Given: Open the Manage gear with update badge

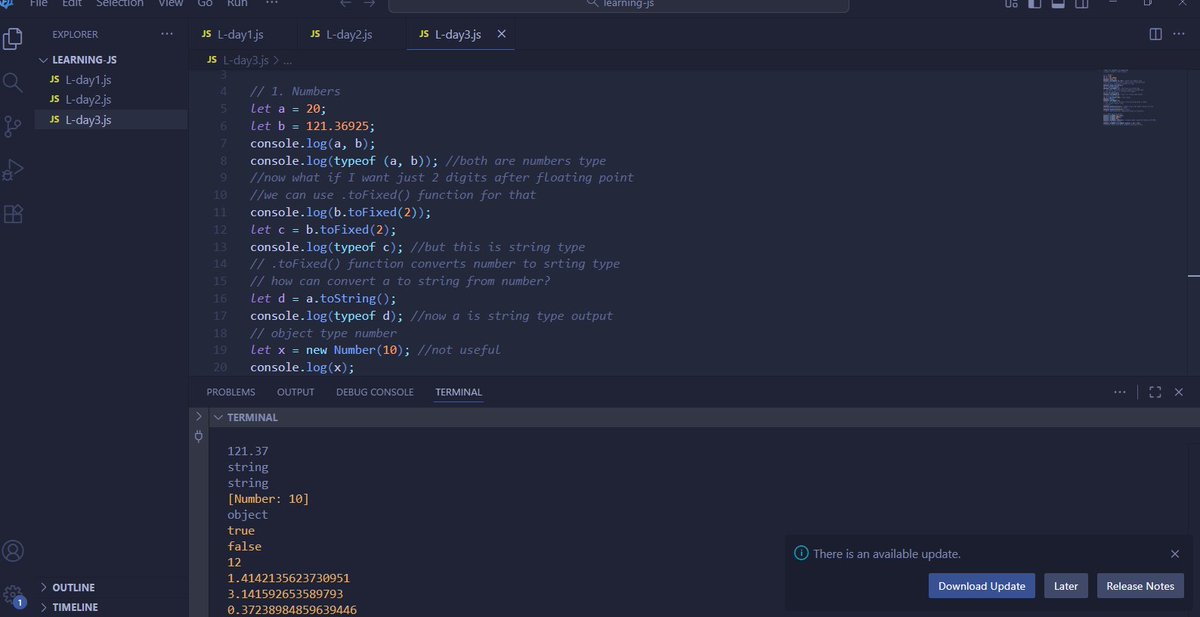Looking at the screenshot, I should point(13,595).
